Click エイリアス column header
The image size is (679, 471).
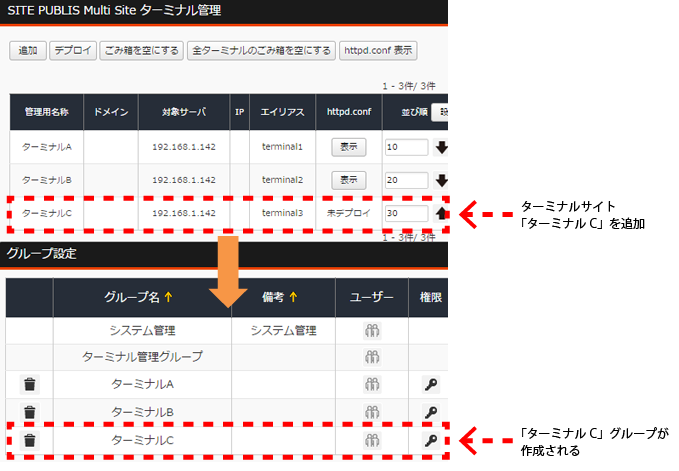coord(282,112)
